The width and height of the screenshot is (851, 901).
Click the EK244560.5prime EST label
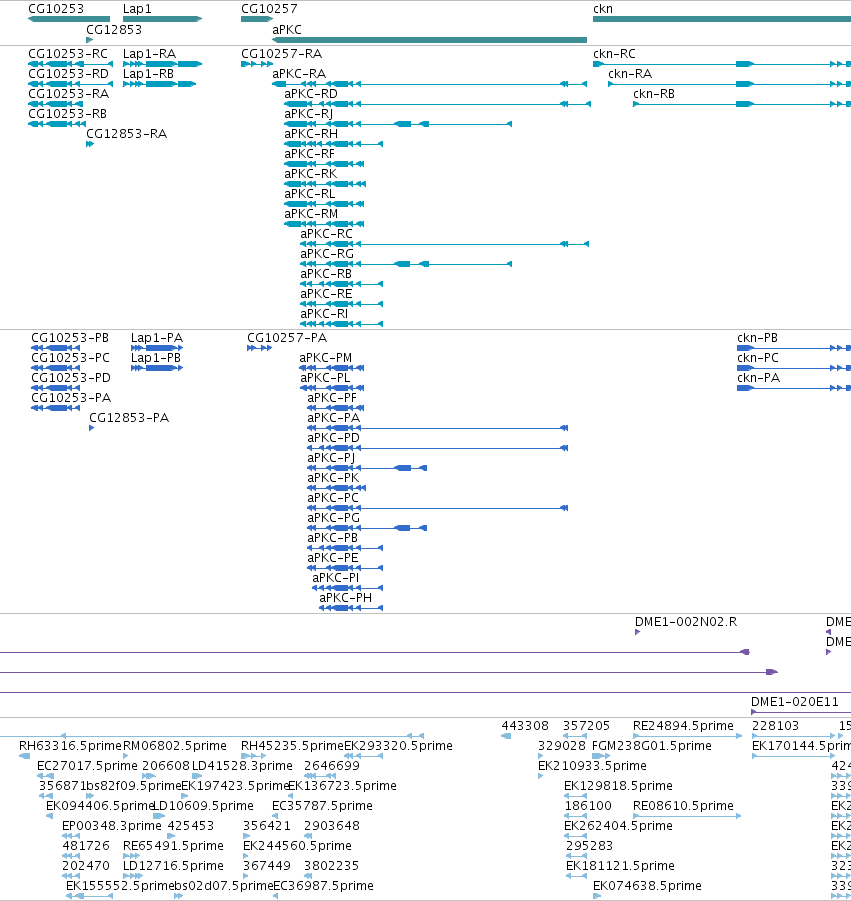tap(297, 846)
